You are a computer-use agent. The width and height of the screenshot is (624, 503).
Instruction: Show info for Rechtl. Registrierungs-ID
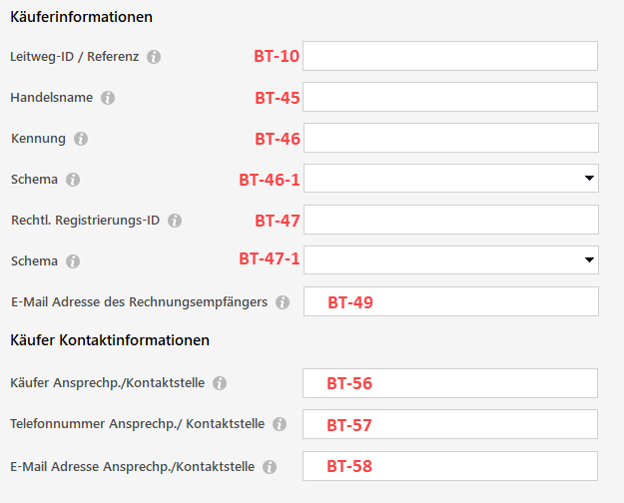175,220
